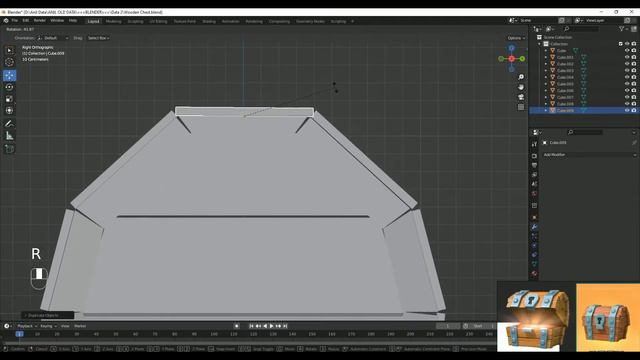Switch to the UV Editing workspace tab

(x=158, y=21)
